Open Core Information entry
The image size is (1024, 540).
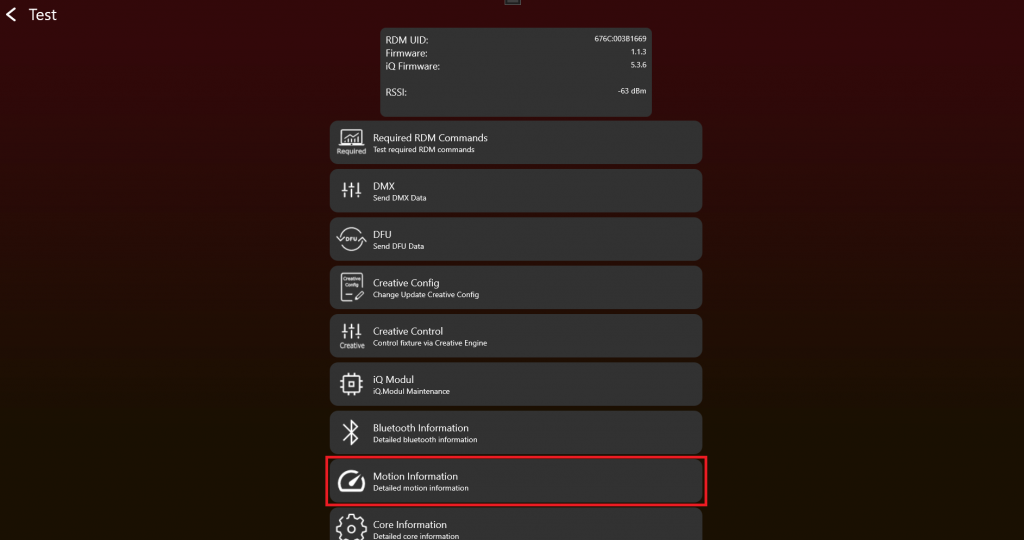click(x=516, y=524)
